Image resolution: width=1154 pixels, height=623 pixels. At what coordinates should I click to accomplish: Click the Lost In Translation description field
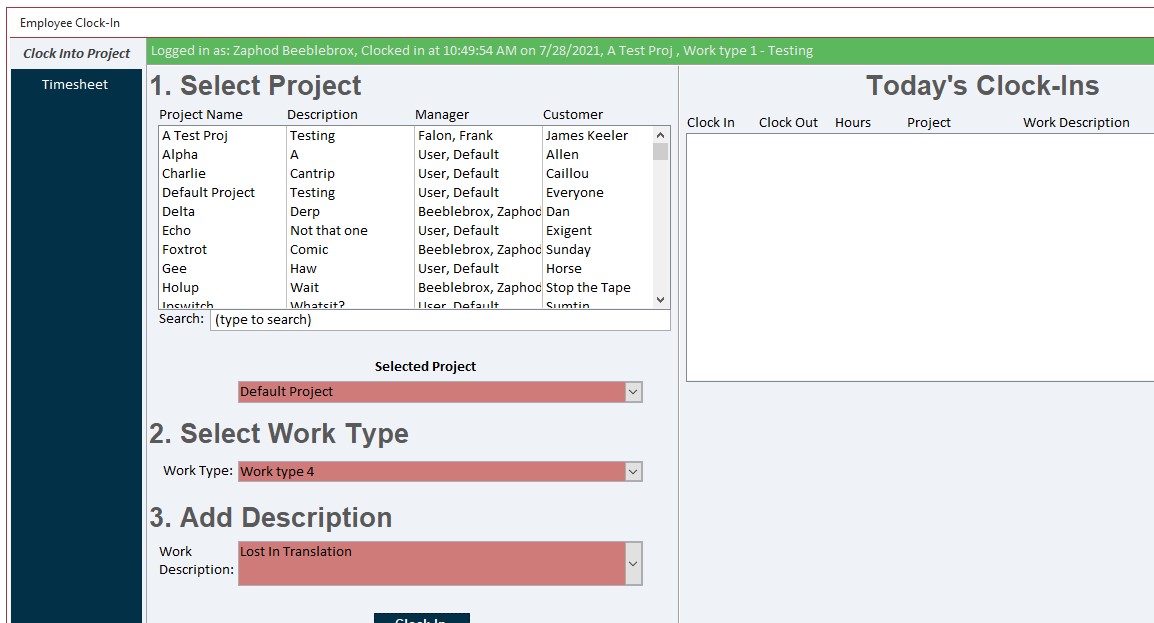tap(430, 563)
